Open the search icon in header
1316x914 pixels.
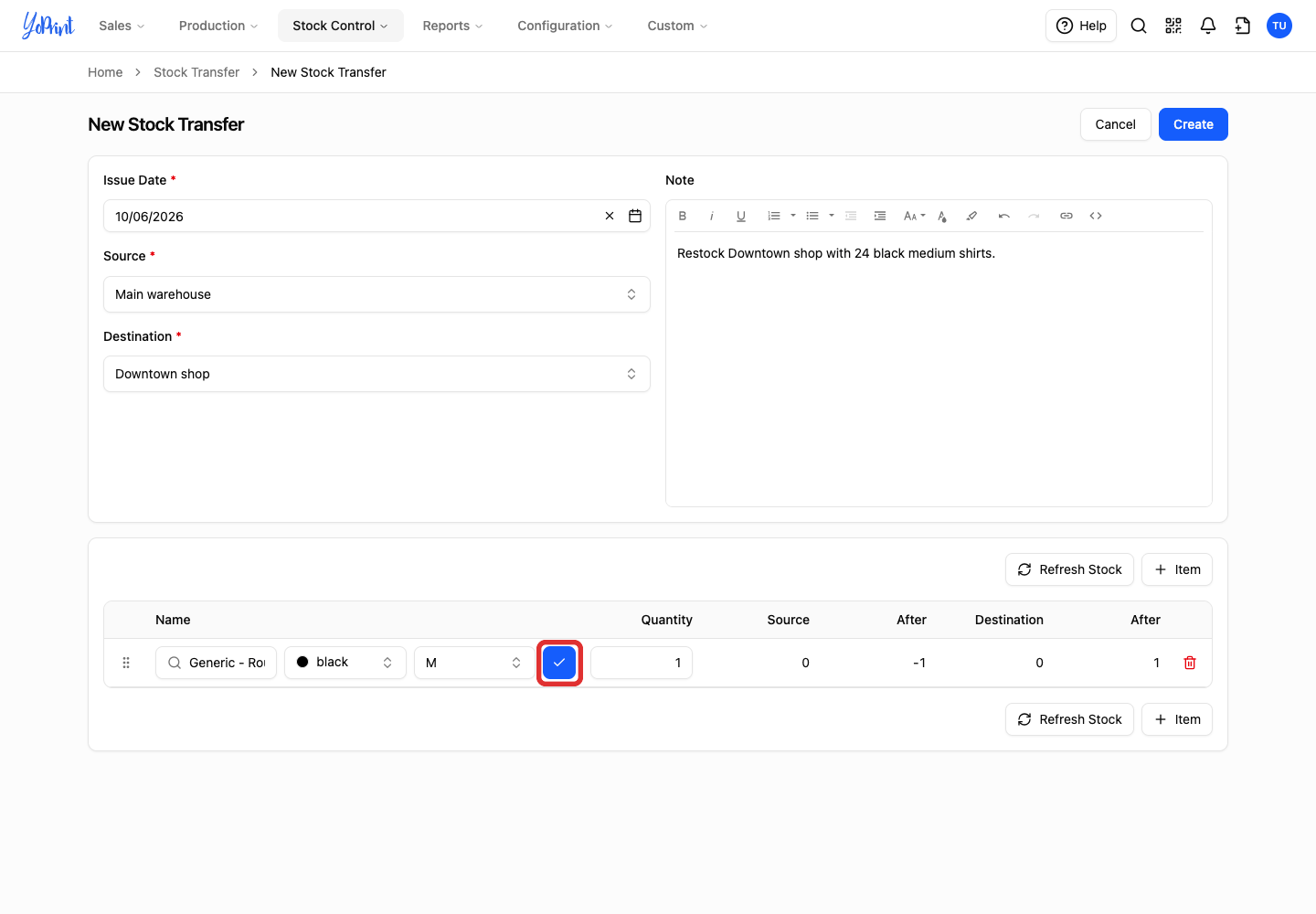pos(1139,26)
